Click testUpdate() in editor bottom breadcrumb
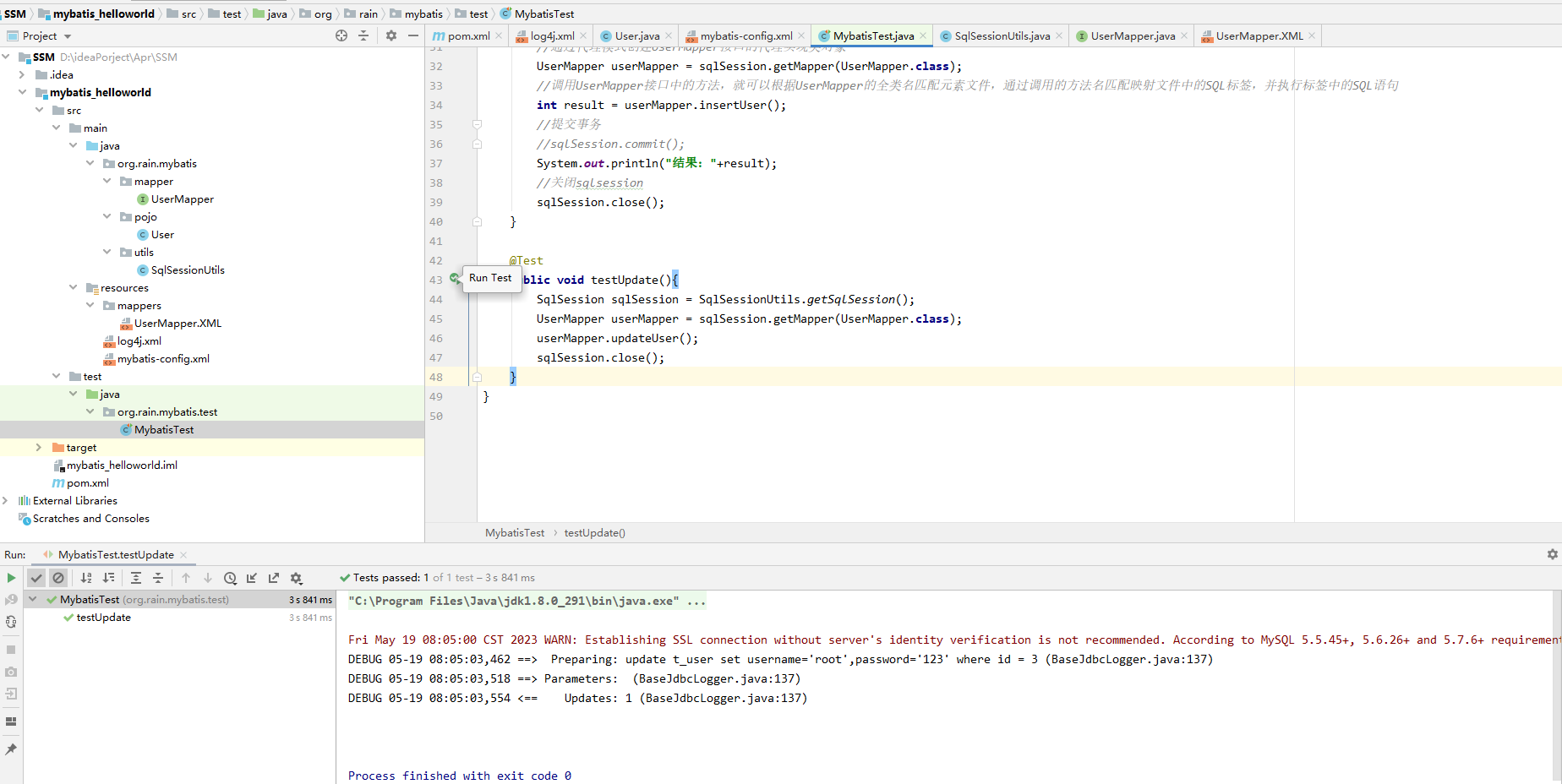Viewport: 1562px width, 784px height. [595, 532]
